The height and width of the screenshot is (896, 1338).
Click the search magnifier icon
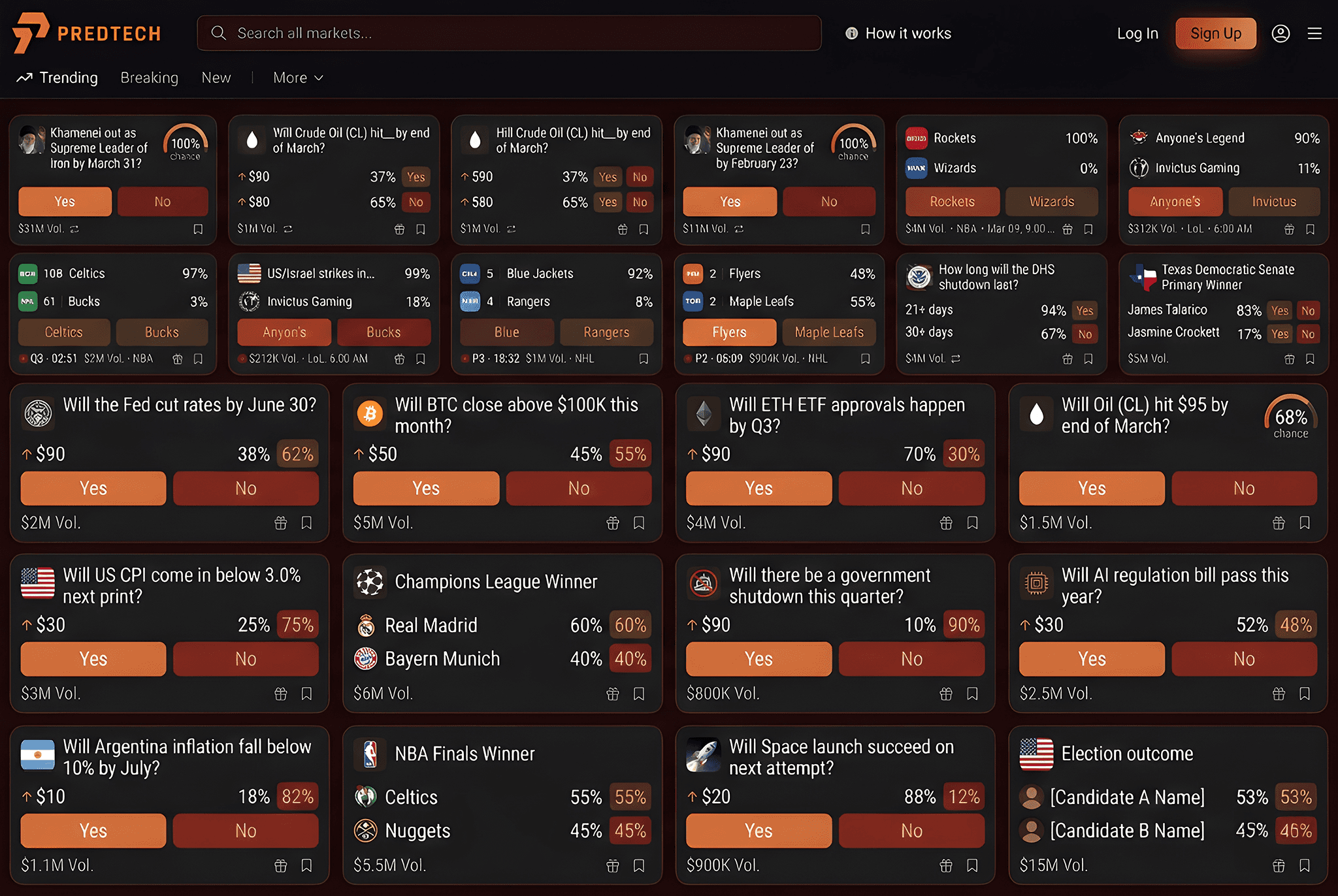pos(219,33)
